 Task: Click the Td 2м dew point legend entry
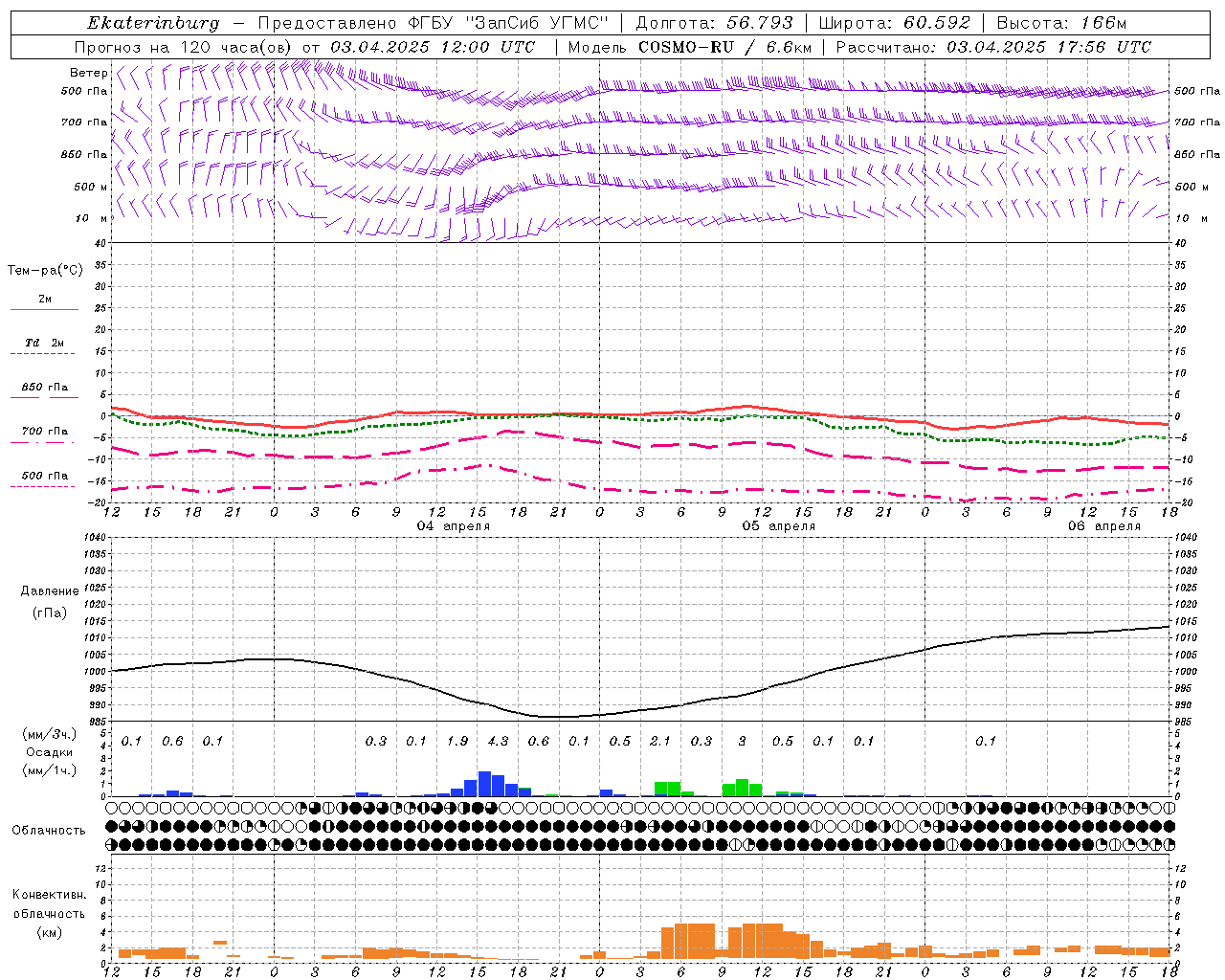click(x=44, y=343)
